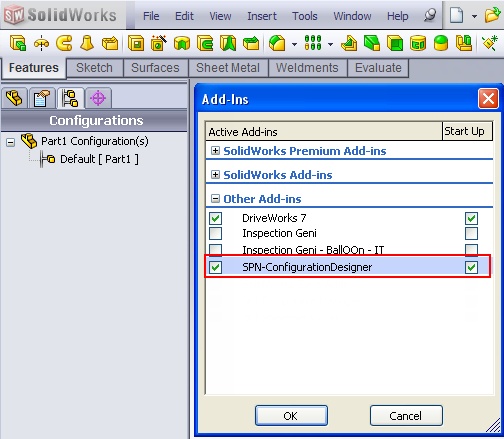The height and width of the screenshot is (439, 504).
Task: Open the Fillet dropdown arrow
Action: (294, 44)
